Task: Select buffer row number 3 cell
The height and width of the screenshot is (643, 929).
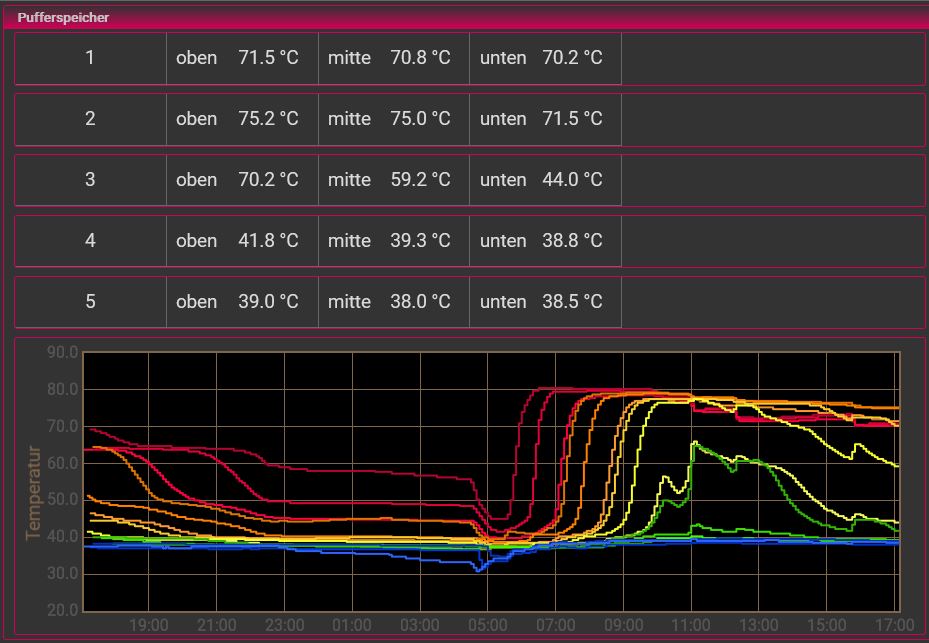Action: click(90, 180)
